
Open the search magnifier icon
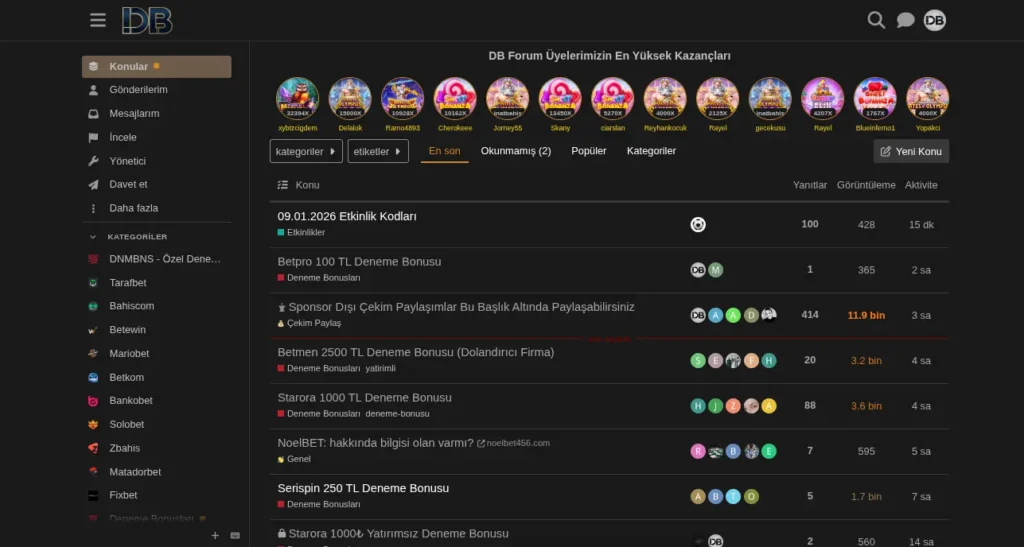point(876,20)
